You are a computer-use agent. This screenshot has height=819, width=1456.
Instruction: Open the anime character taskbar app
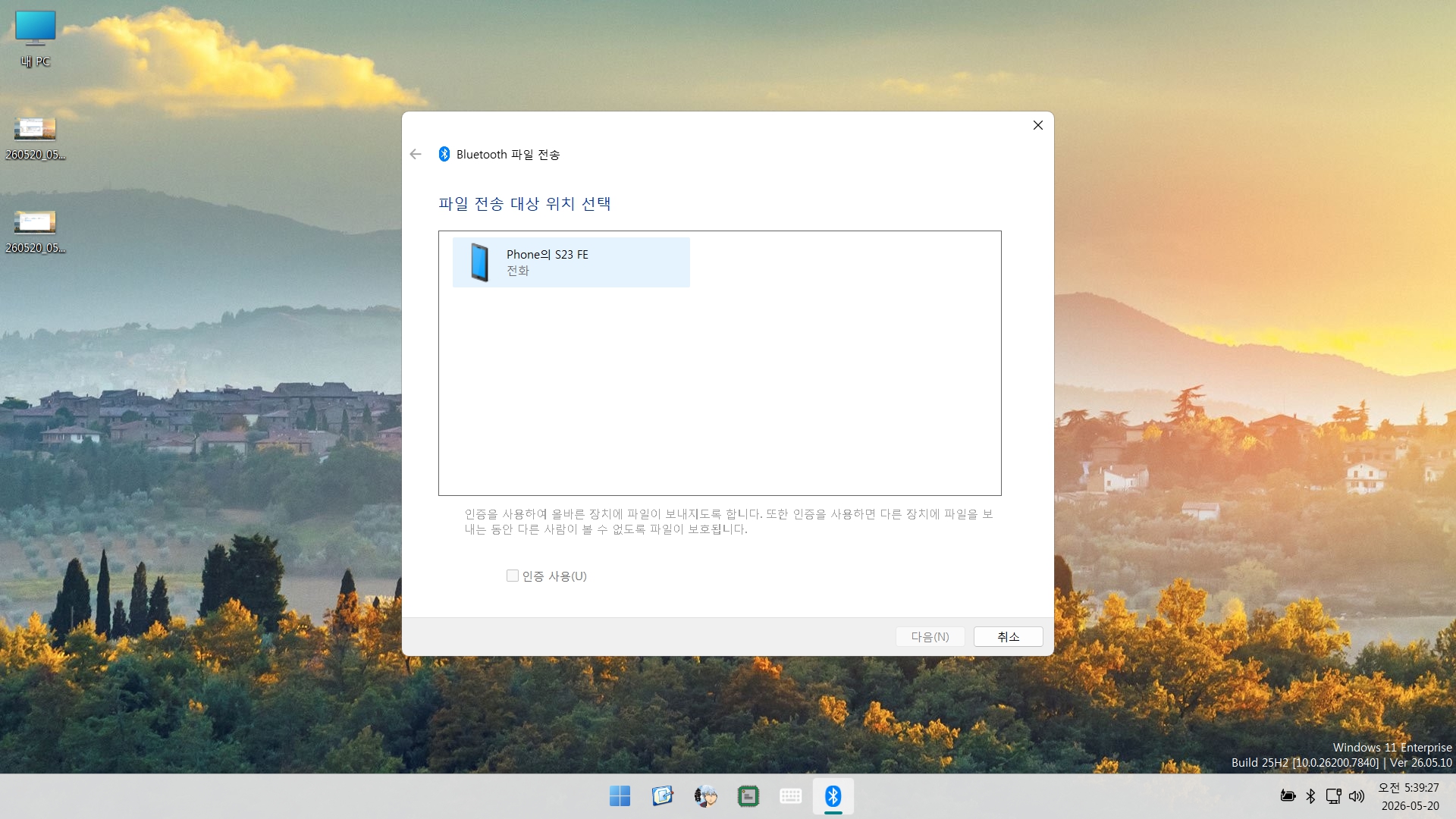[x=705, y=796]
